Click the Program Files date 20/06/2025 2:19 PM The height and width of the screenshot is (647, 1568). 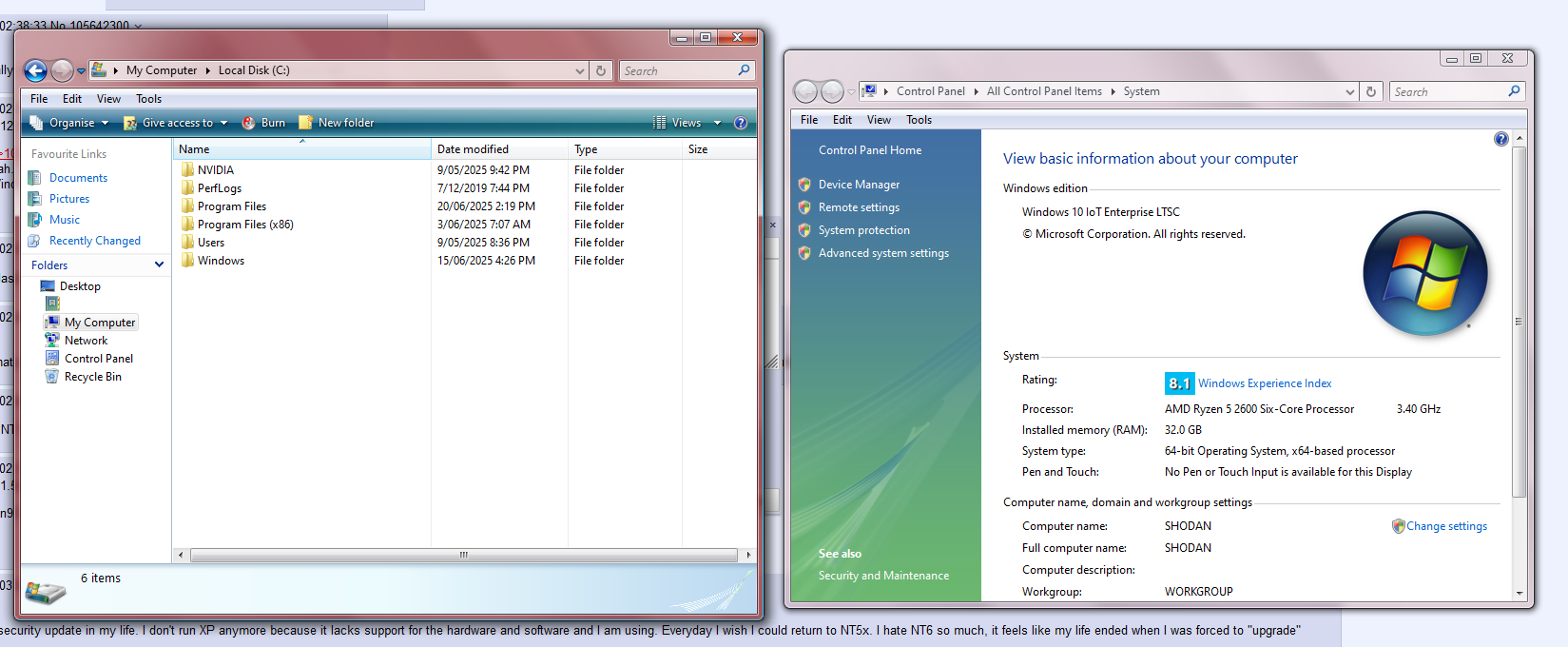coord(486,206)
